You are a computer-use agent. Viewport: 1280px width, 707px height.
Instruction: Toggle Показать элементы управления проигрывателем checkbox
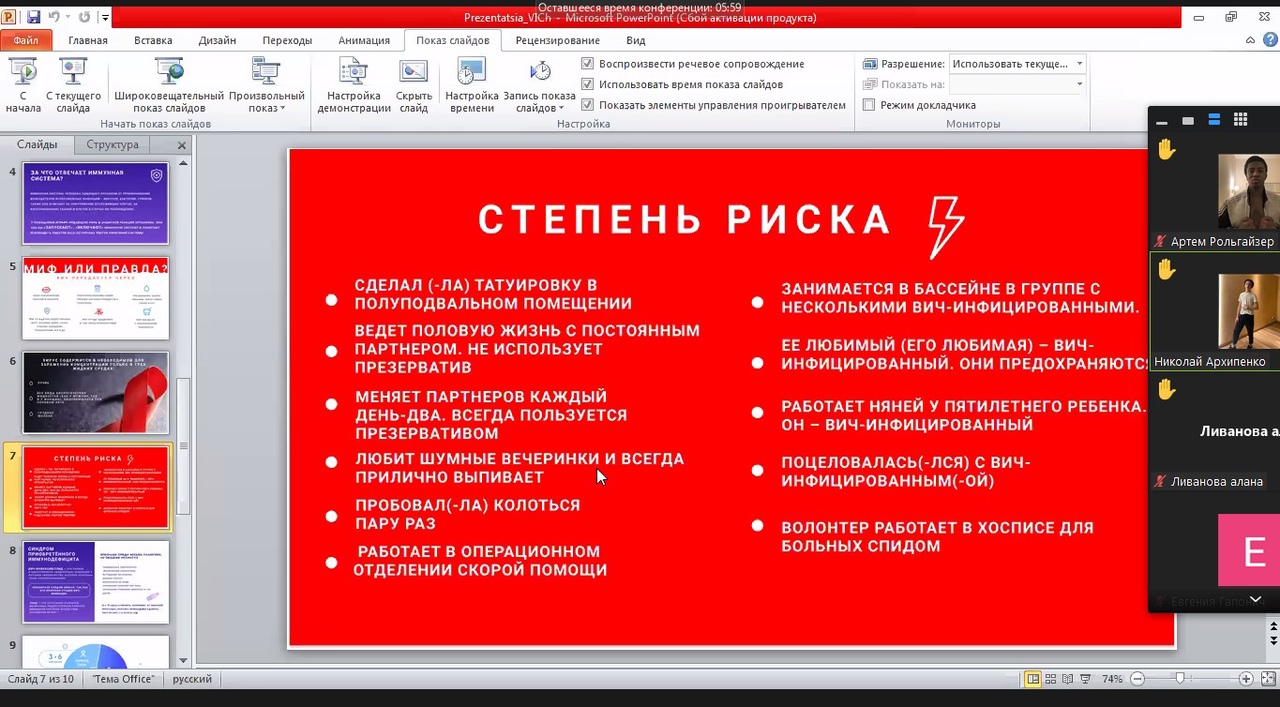click(588, 105)
